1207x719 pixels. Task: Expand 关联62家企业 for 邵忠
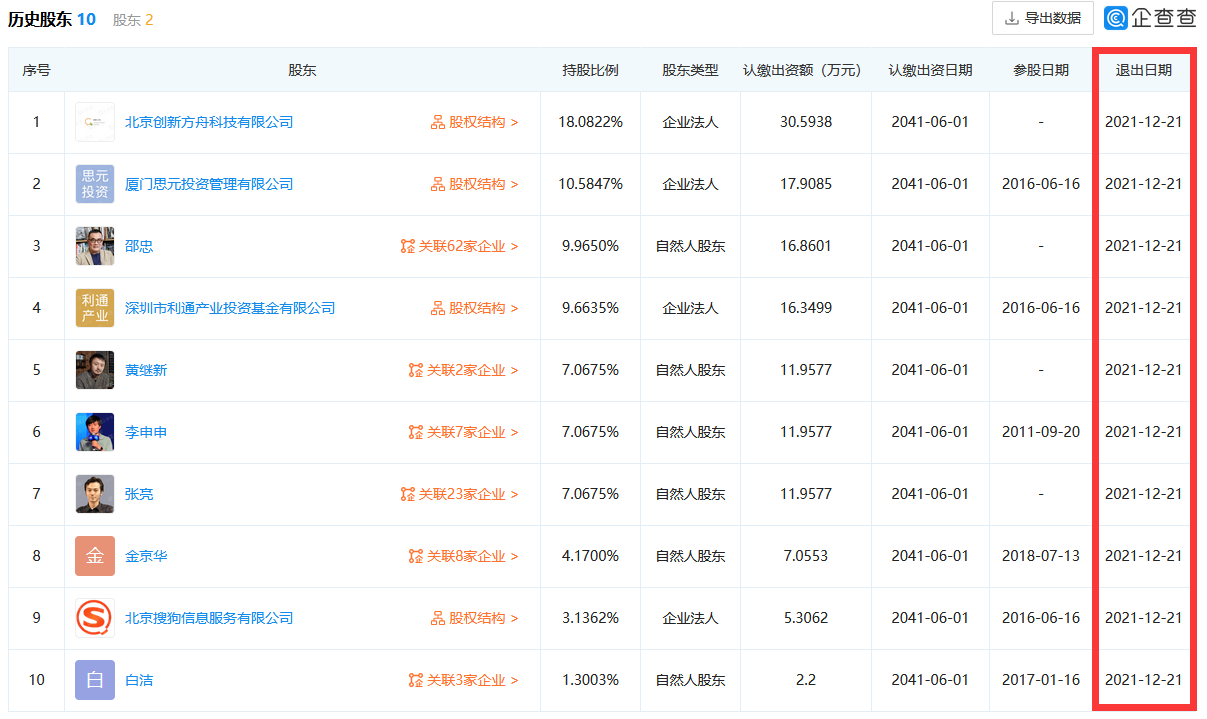(x=460, y=246)
